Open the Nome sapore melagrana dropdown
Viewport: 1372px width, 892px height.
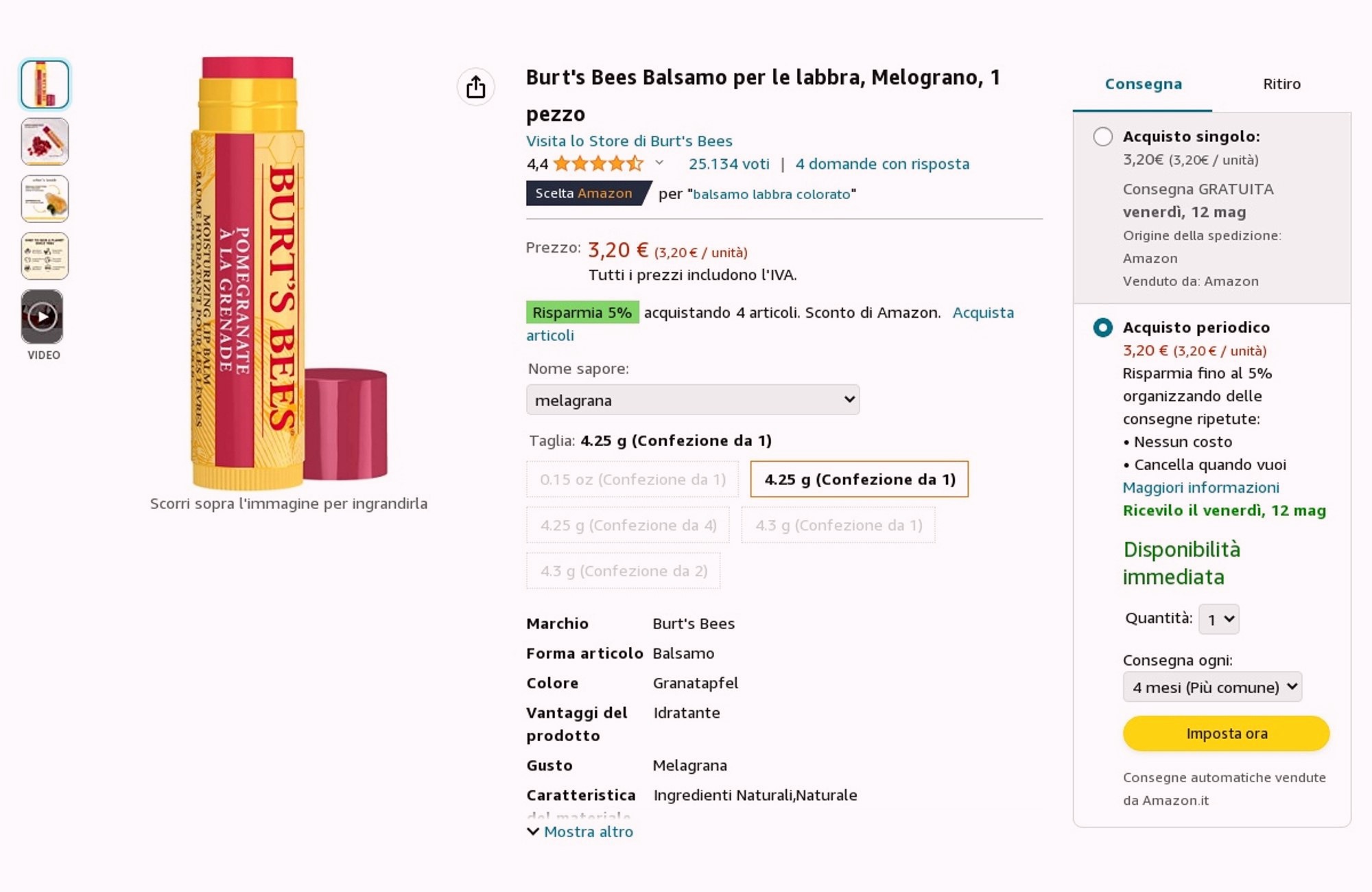(692, 400)
